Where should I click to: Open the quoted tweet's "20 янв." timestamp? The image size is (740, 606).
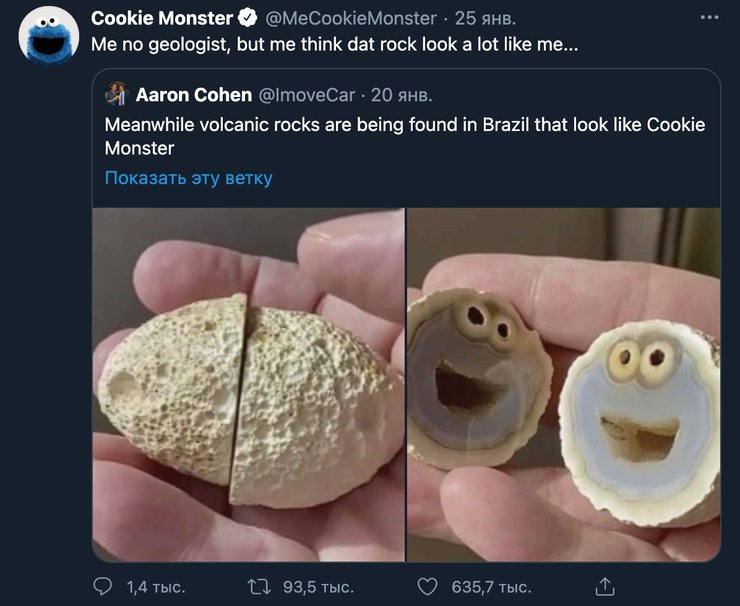402,95
